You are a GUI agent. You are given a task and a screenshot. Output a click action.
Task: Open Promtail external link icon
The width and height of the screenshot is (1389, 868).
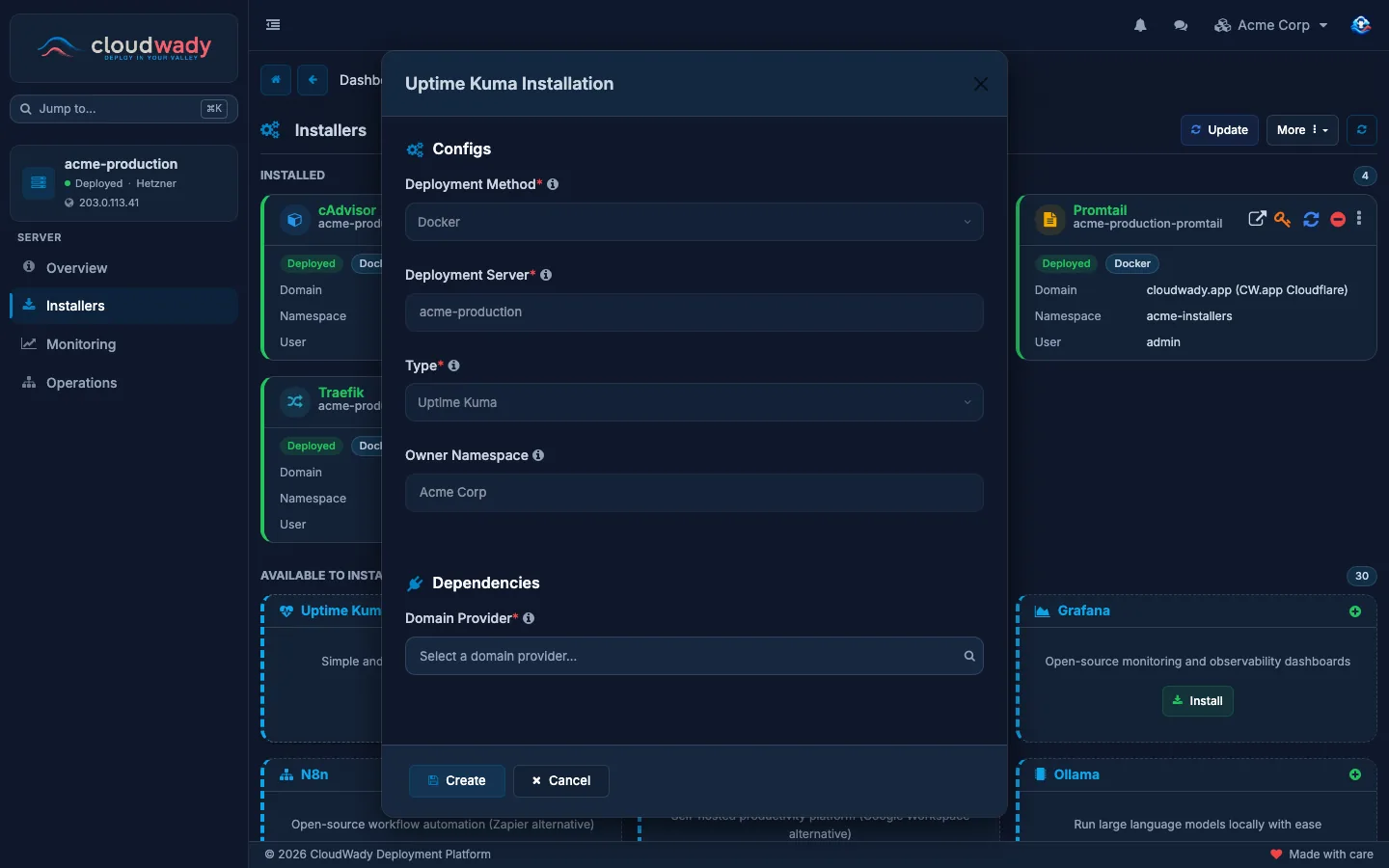[1257, 219]
